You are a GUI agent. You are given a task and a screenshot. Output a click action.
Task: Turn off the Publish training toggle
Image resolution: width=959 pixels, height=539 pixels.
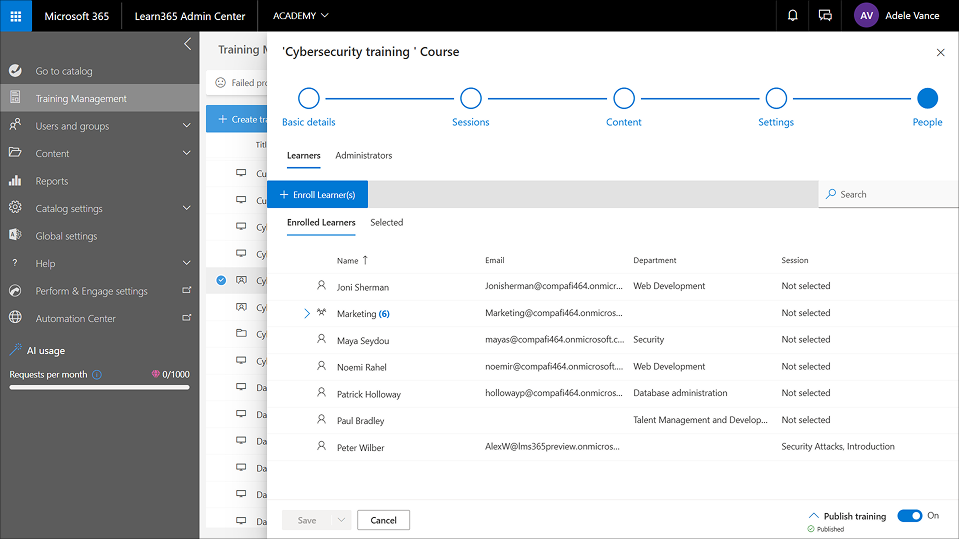[x=909, y=516]
